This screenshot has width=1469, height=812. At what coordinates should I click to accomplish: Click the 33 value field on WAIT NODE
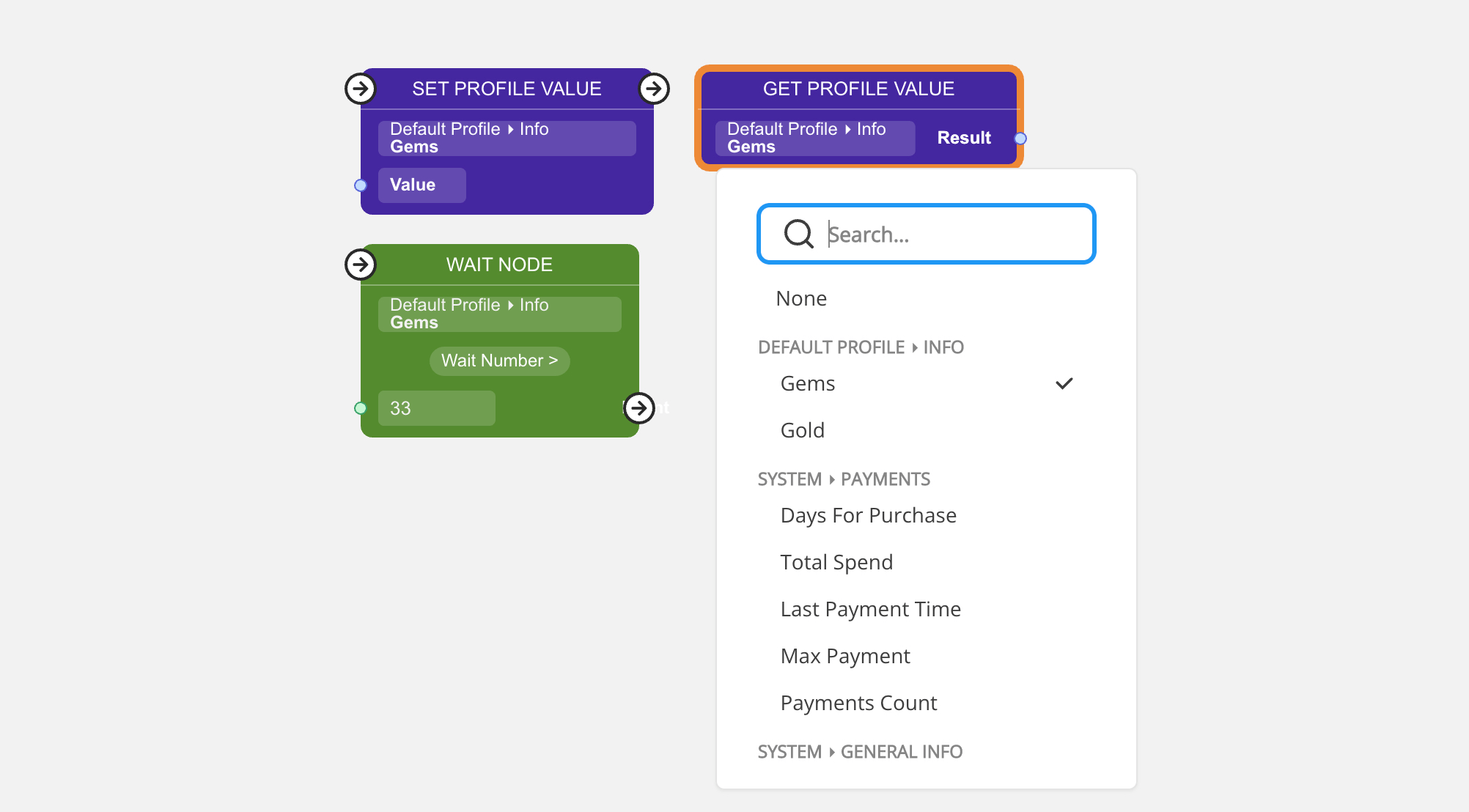[x=436, y=408]
